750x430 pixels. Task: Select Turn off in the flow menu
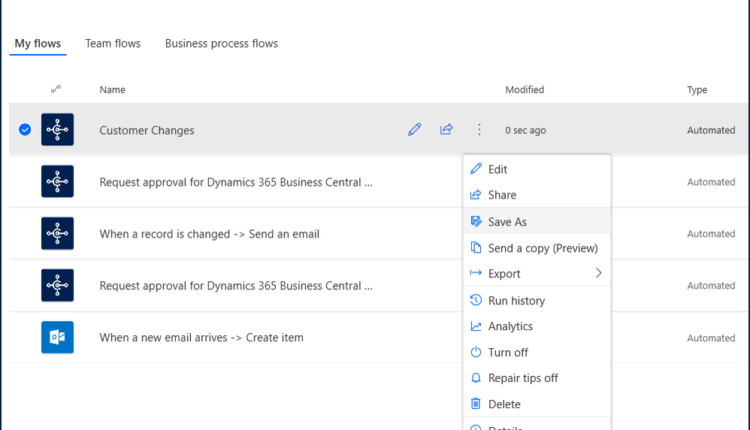tap(508, 353)
